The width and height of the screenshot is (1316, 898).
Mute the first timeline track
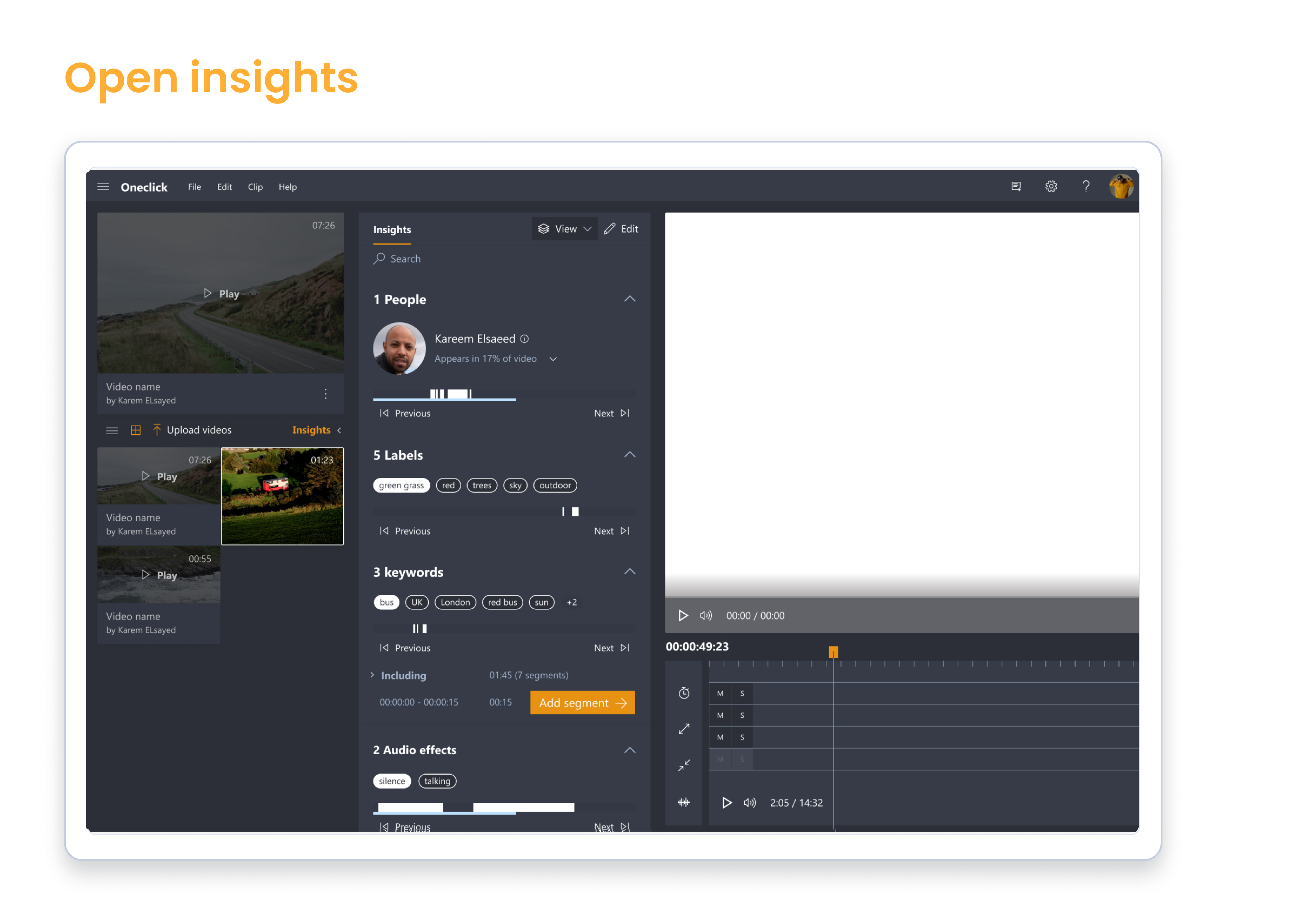coord(720,694)
